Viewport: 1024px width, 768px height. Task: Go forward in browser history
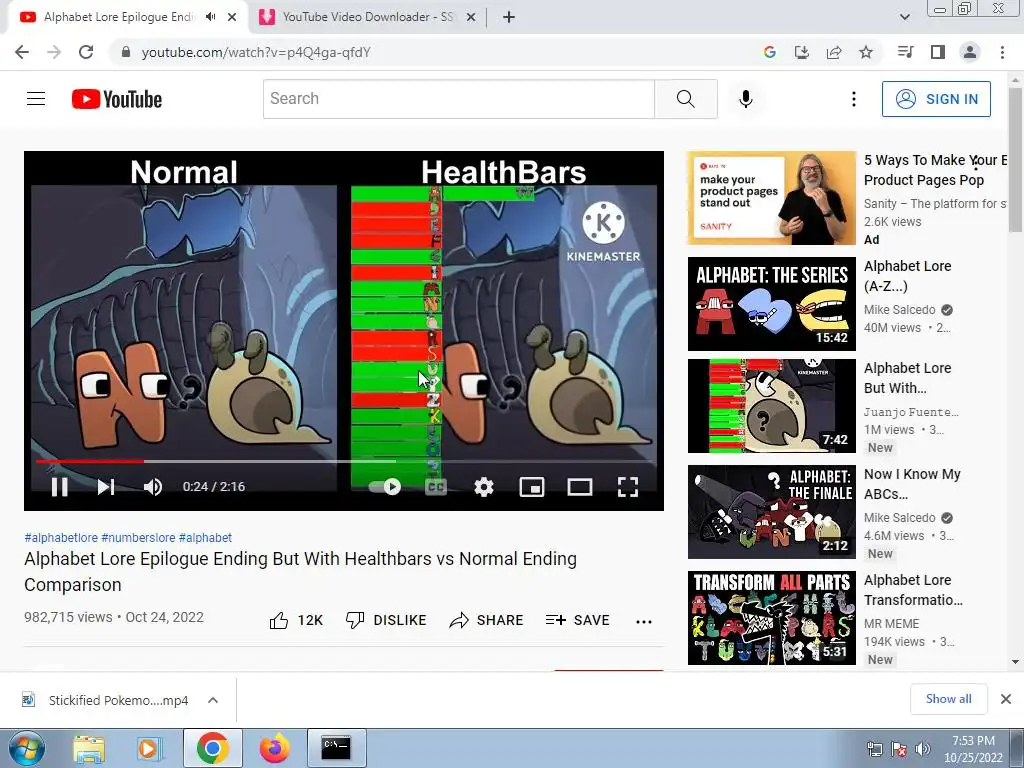[54, 52]
